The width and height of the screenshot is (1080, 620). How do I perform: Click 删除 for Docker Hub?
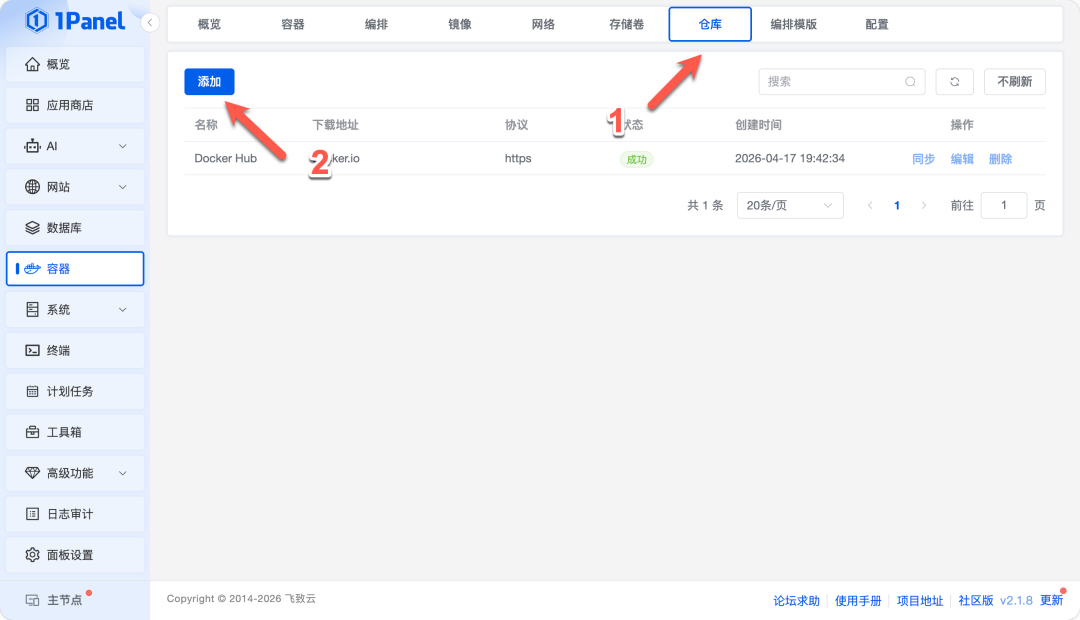pyautogui.click(x=1000, y=158)
